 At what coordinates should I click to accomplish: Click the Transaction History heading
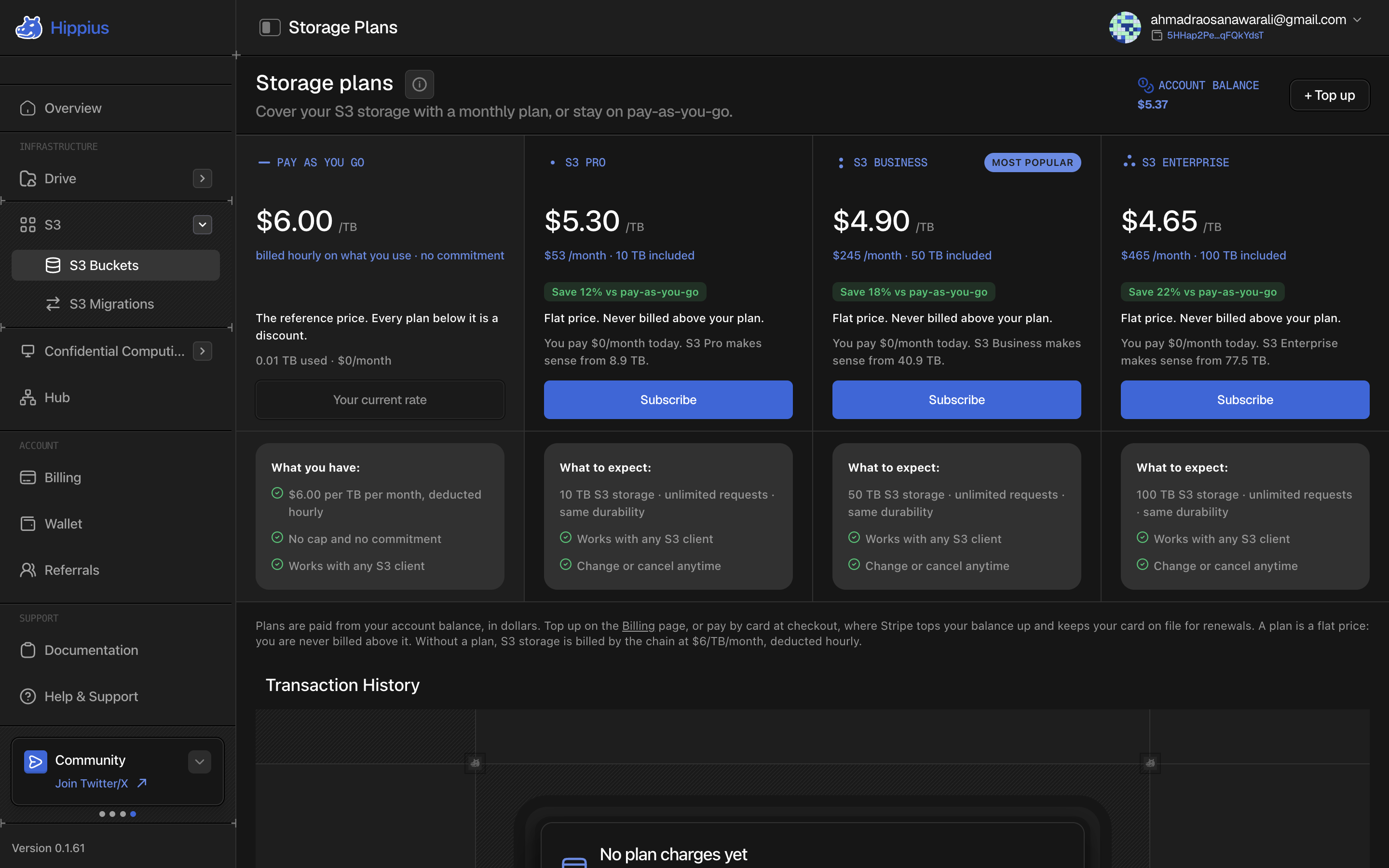coord(342,685)
